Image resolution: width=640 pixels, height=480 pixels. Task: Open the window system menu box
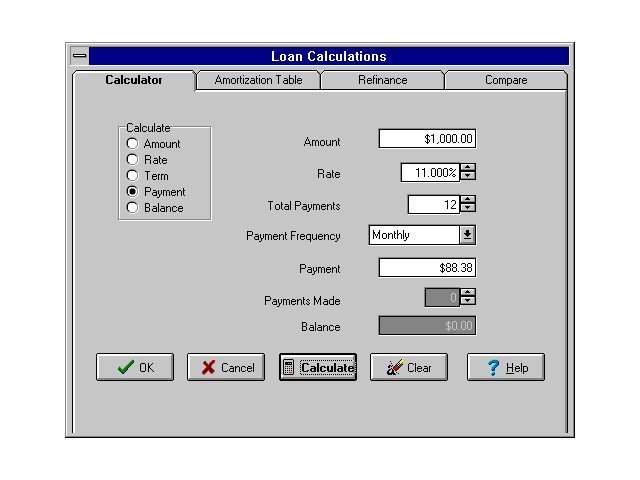tap(80, 57)
